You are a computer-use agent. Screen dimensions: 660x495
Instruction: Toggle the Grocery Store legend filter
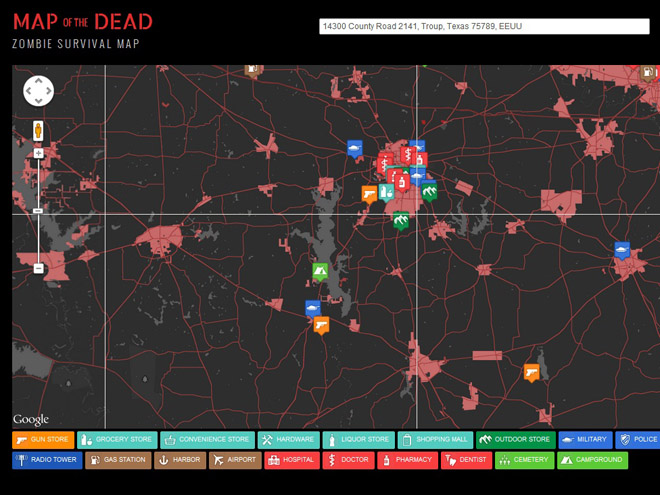(117, 440)
